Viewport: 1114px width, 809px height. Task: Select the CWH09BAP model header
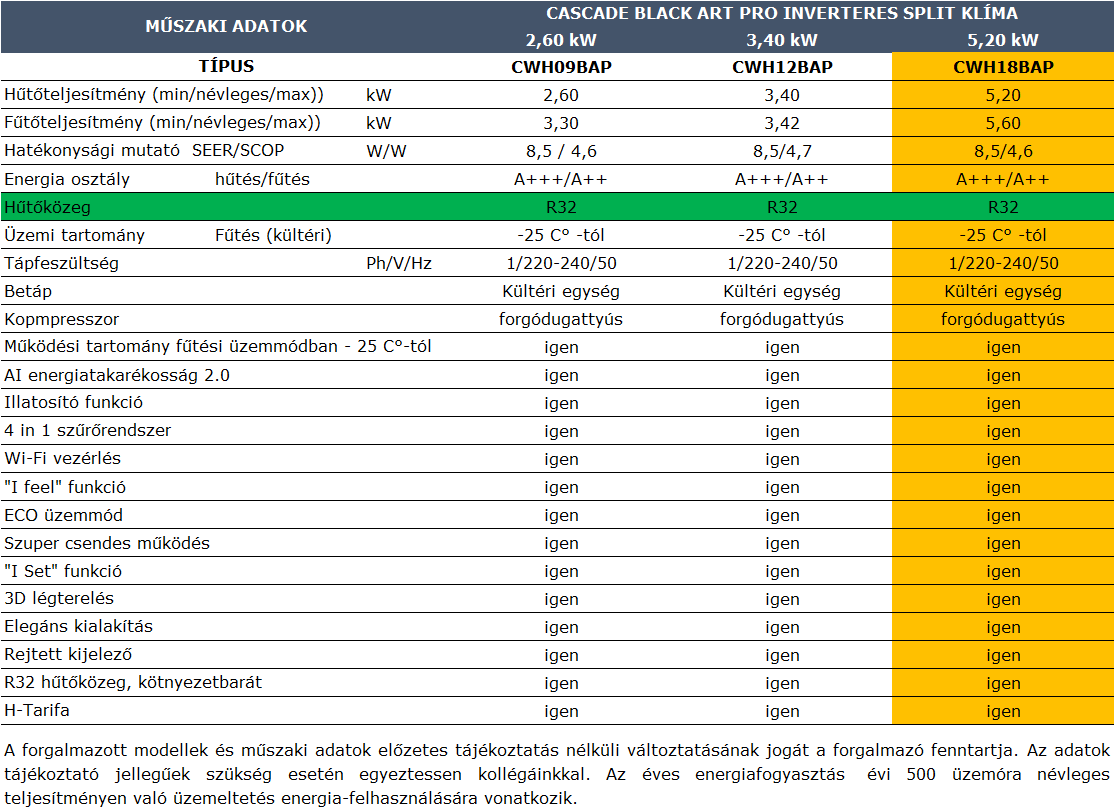click(x=561, y=67)
